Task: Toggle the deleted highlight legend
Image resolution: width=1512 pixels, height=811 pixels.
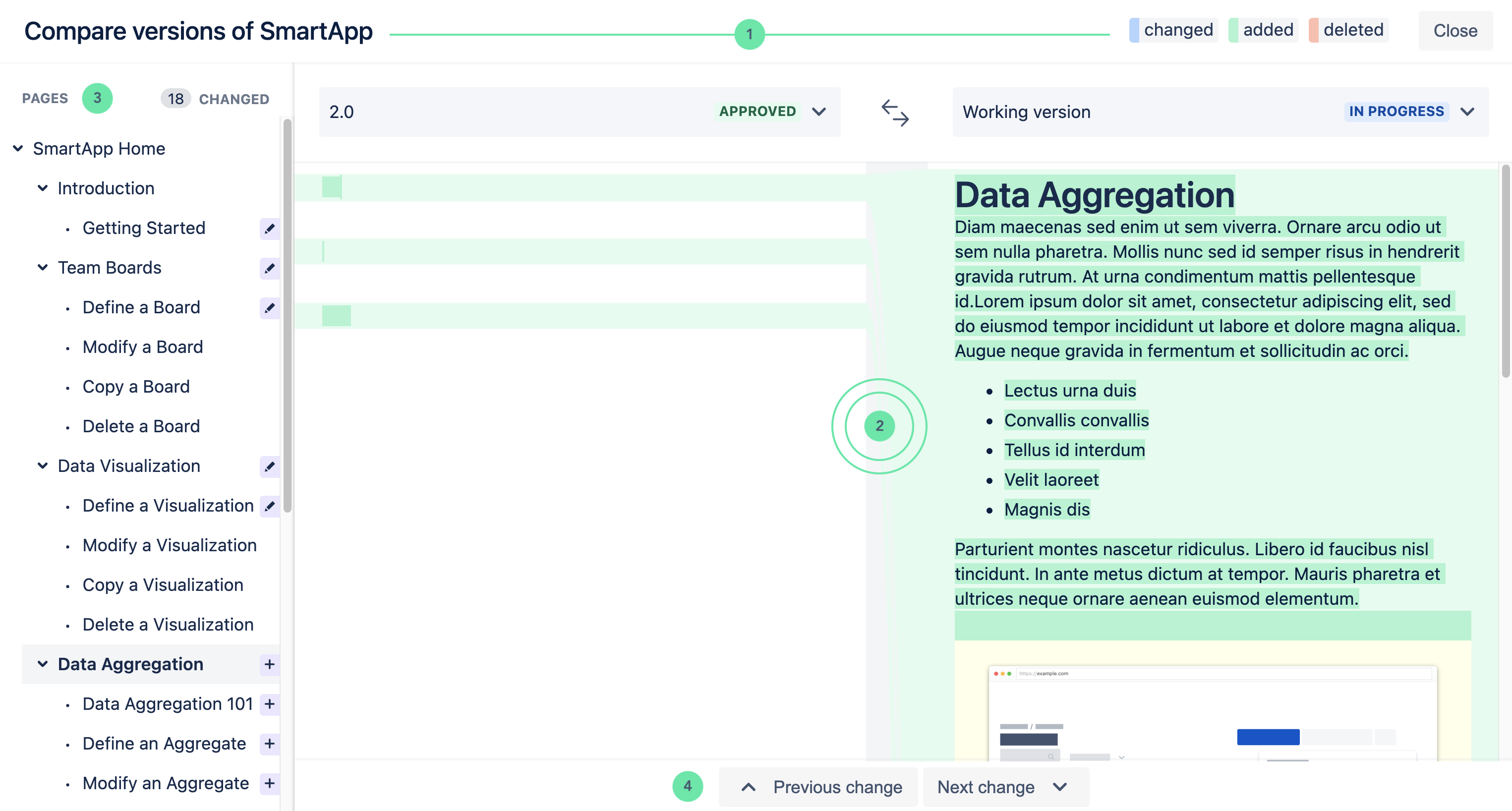Action: click(1348, 29)
